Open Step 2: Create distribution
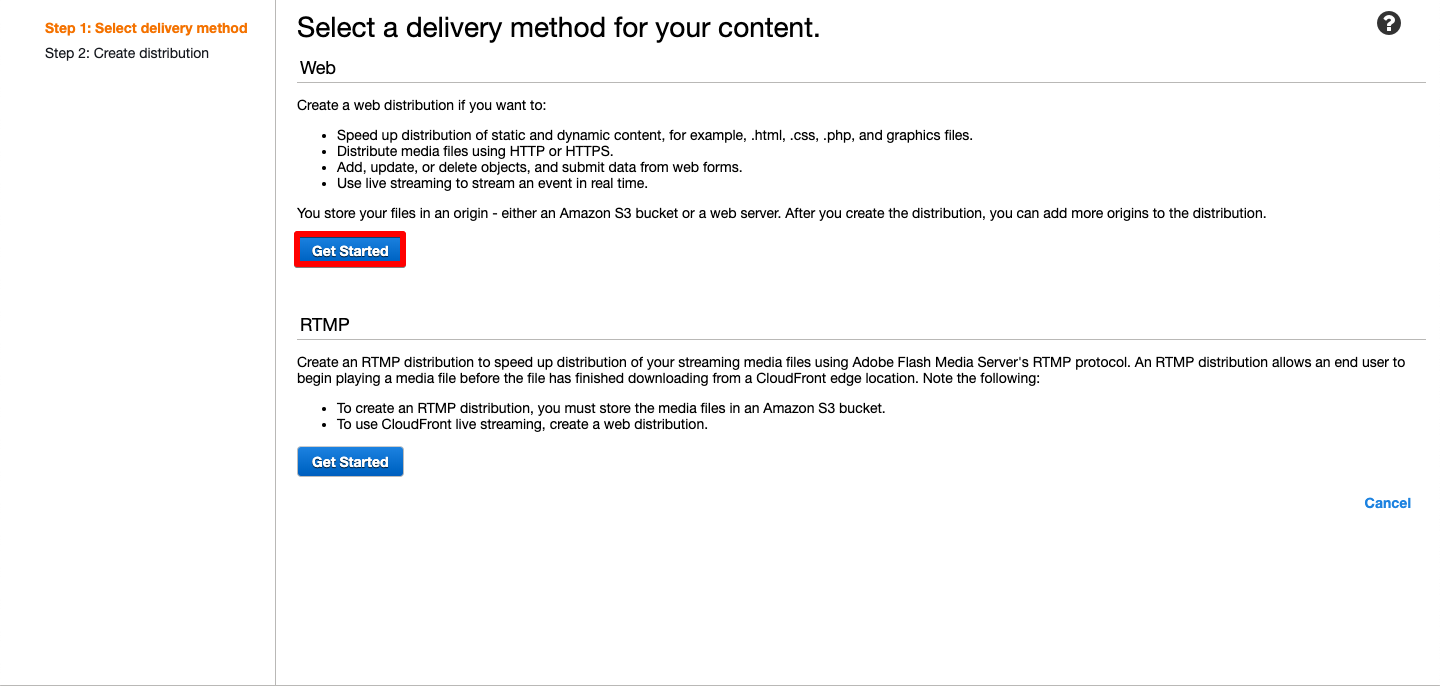This screenshot has width=1440, height=693. coord(127,53)
